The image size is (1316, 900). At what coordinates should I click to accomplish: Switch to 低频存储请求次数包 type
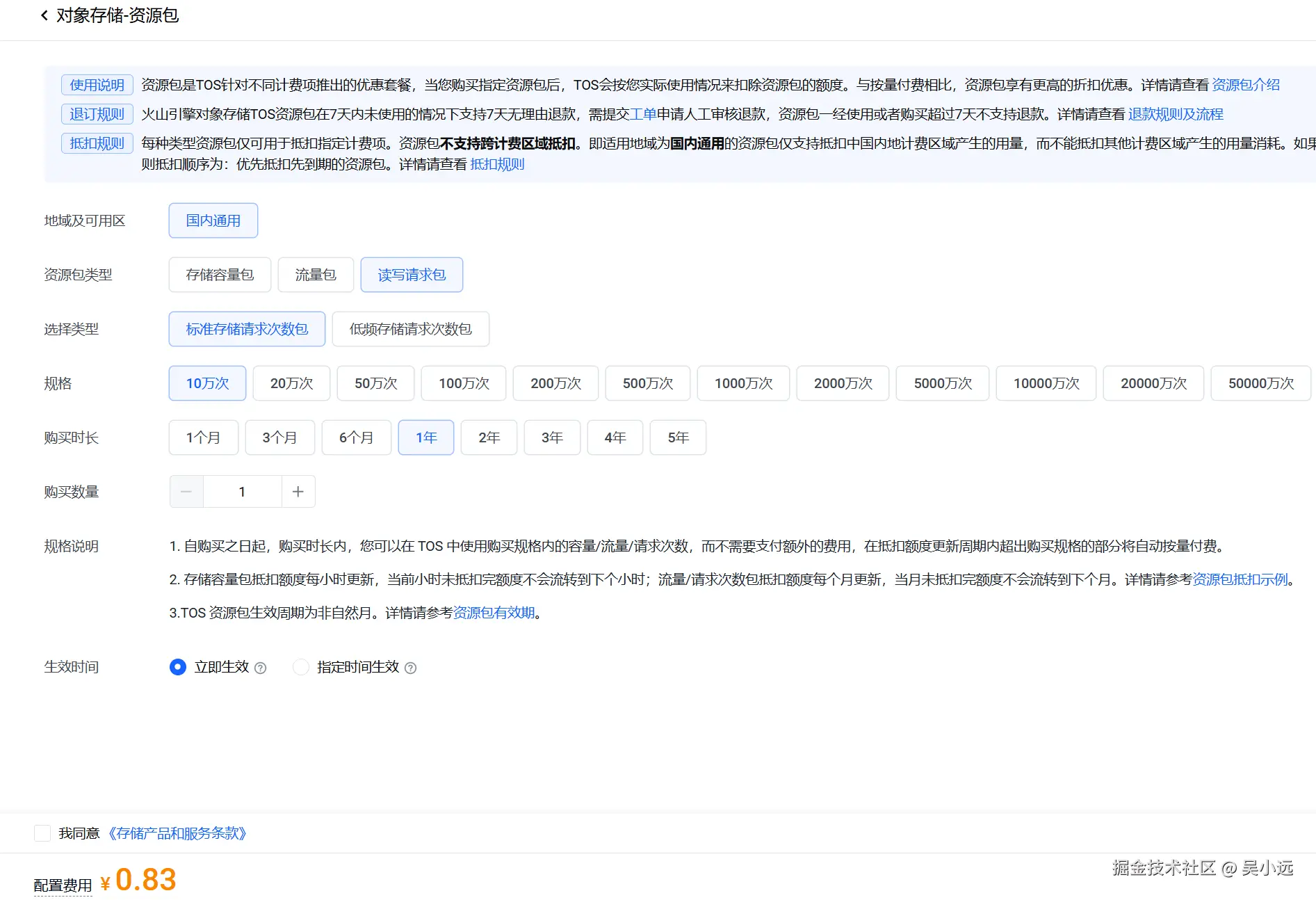point(410,329)
